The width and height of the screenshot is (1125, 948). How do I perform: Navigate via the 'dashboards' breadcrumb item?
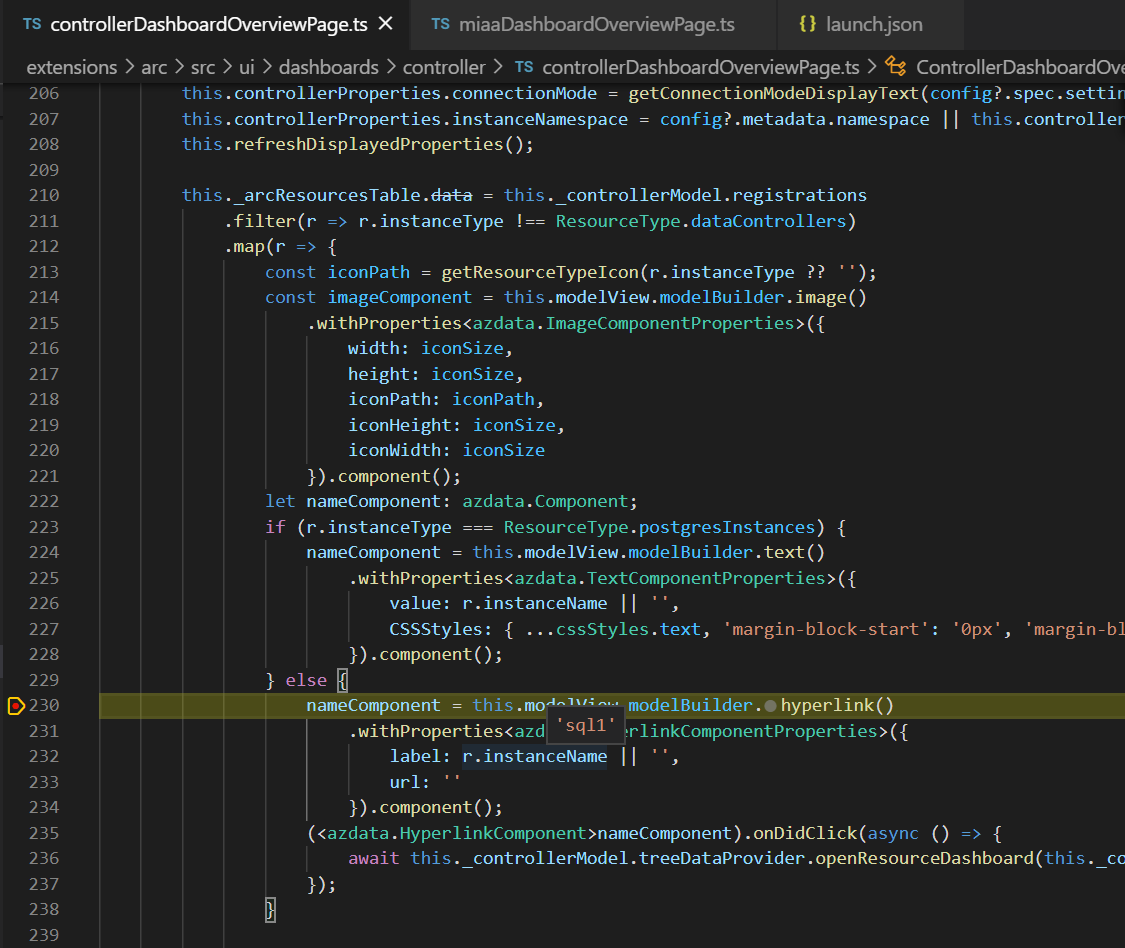pos(329,67)
